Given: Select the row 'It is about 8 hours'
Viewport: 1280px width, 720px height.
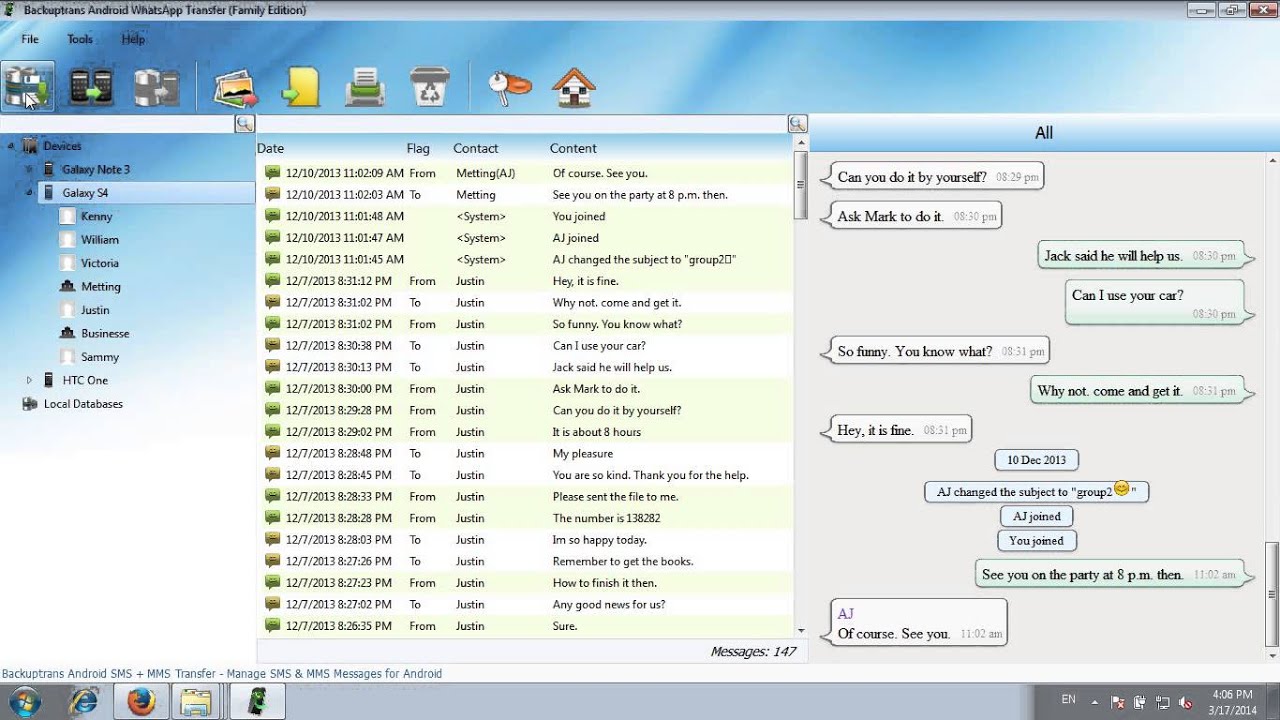Looking at the screenshot, I should (525, 432).
